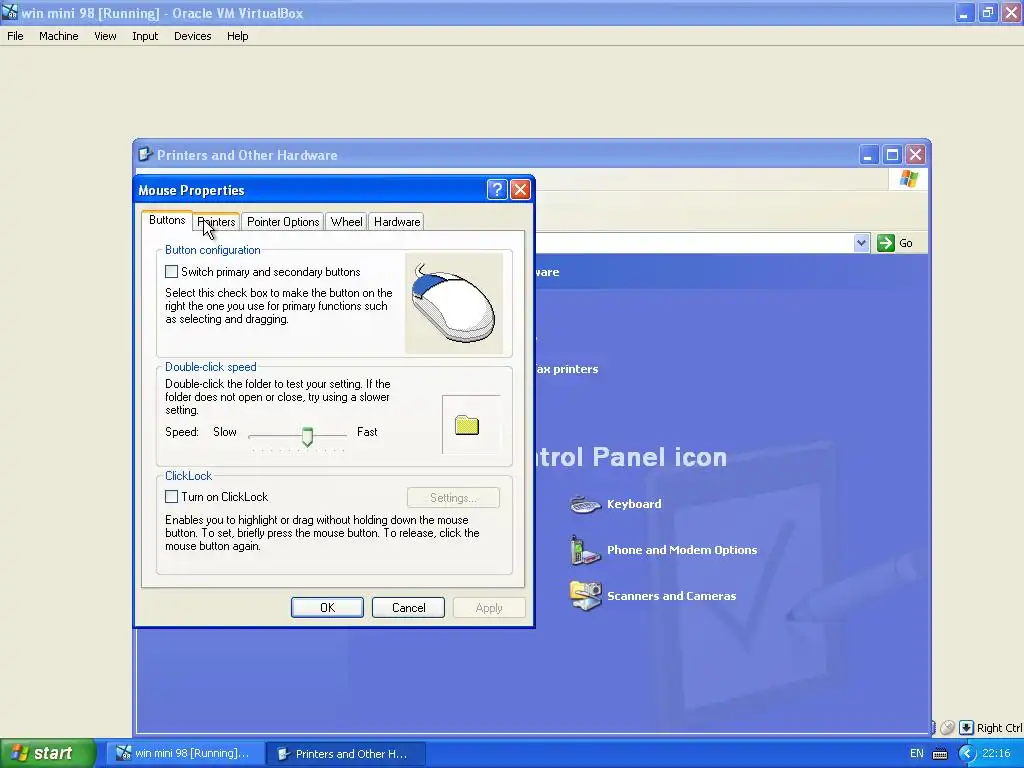
Task: Open the Pointer Options tab
Action: click(283, 222)
